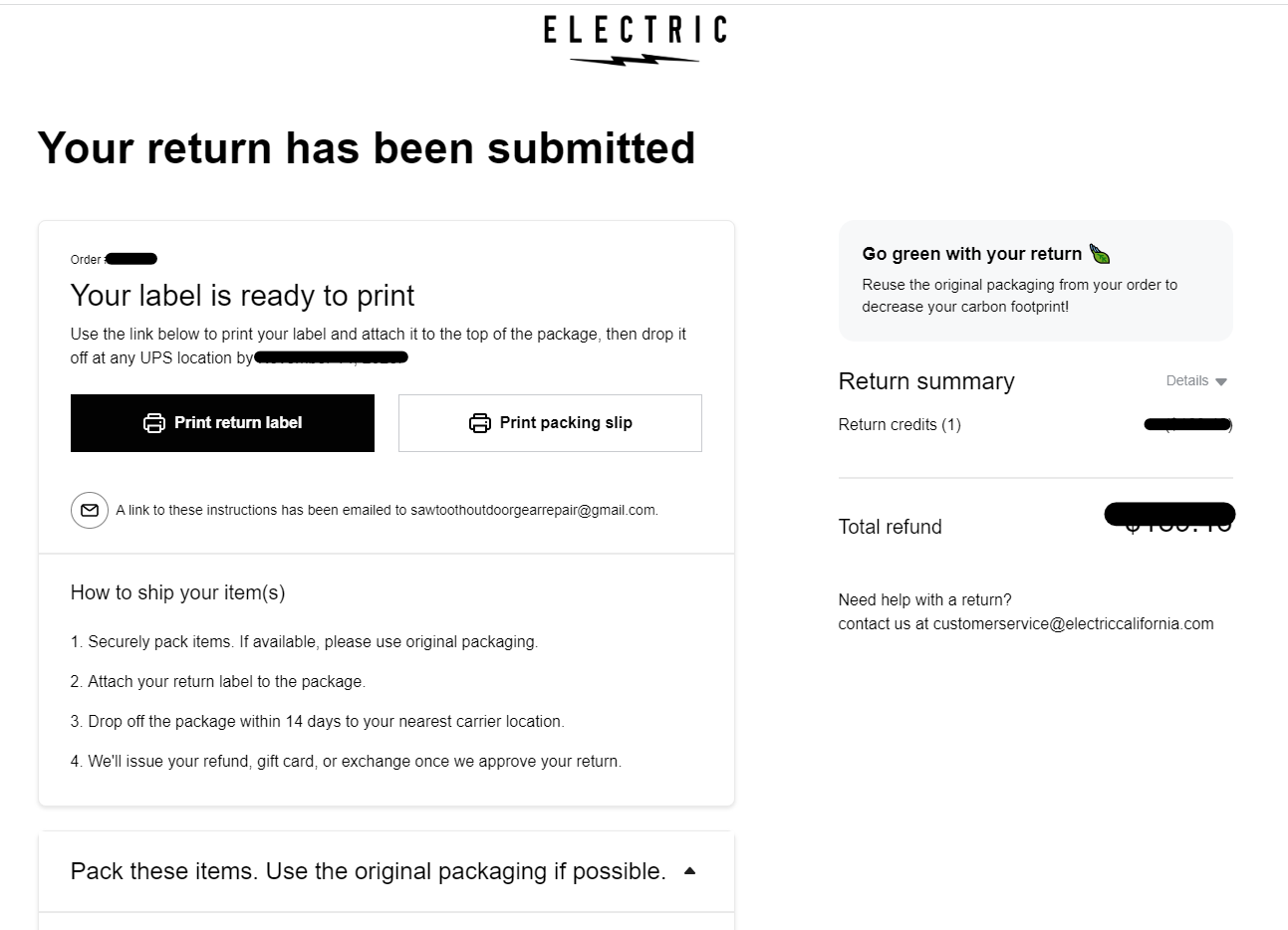Click the Return credits (1) line

point(900,424)
